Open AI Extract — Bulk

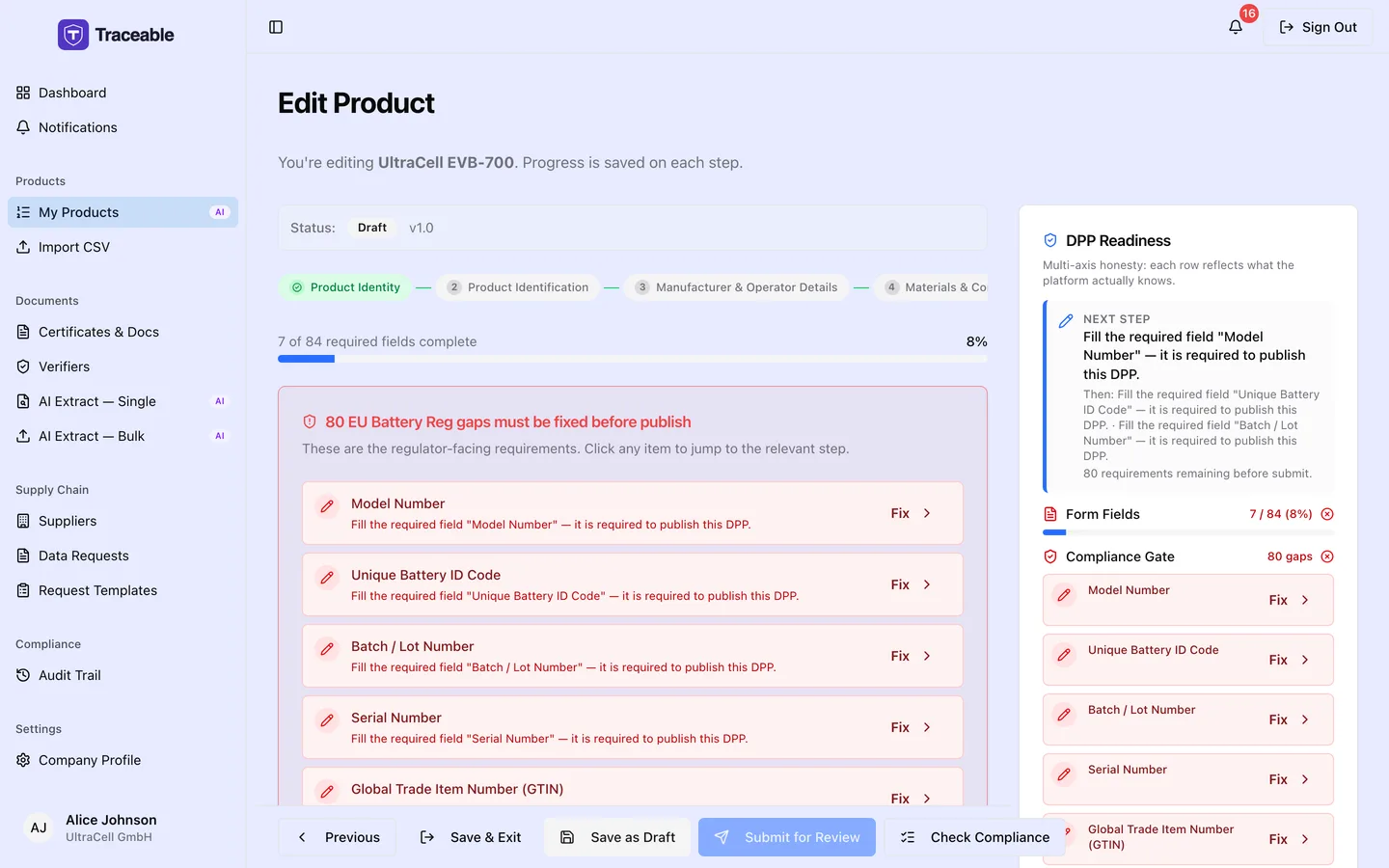click(x=123, y=436)
